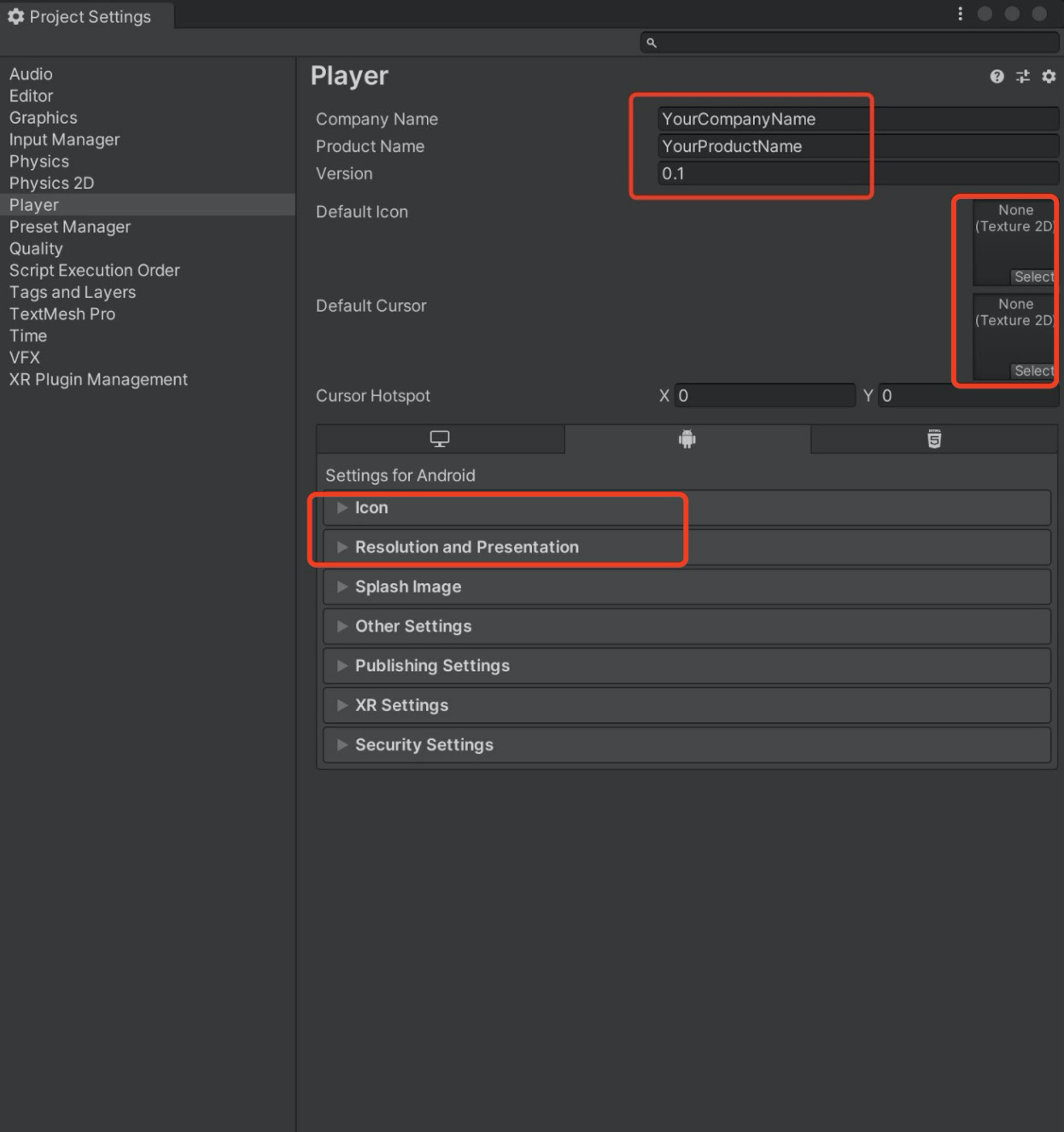Expand Resolution and Presentation section

[x=687, y=547]
